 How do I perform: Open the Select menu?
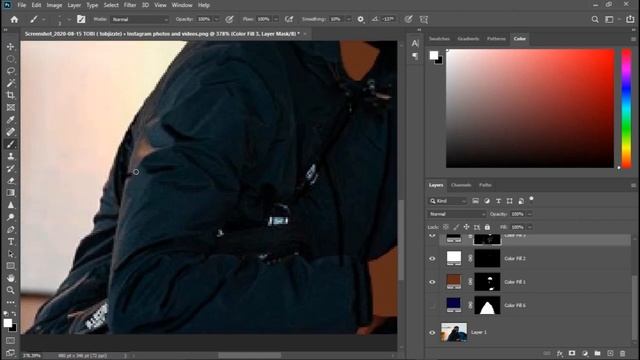tap(111, 5)
